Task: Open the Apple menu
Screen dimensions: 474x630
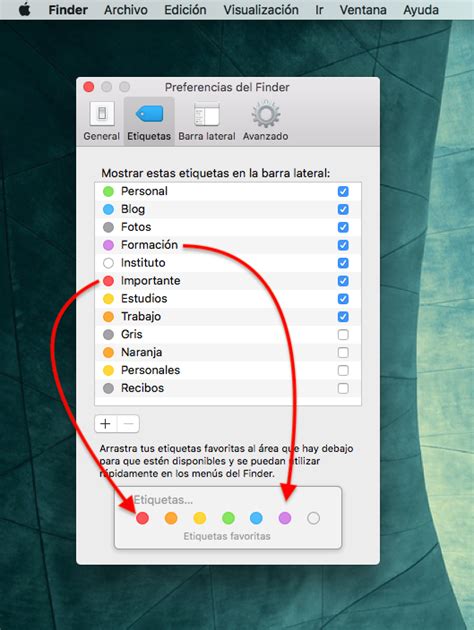Action: click(x=25, y=9)
